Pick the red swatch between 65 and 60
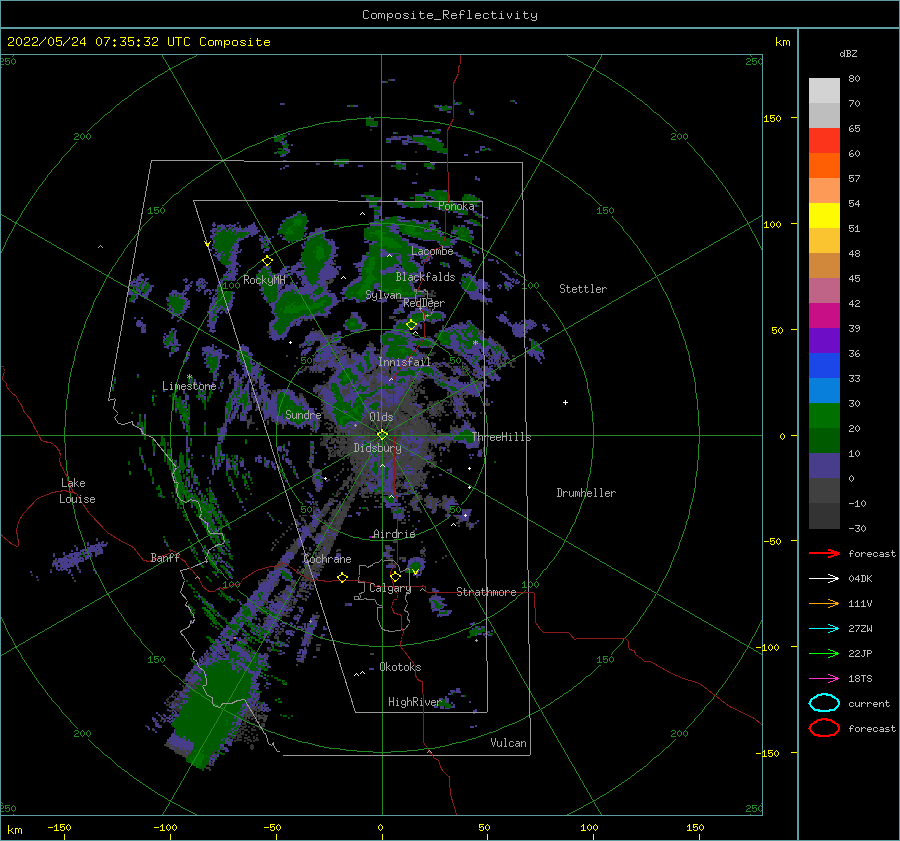Viewport: 900px width, 841px height. click(824, 141)
